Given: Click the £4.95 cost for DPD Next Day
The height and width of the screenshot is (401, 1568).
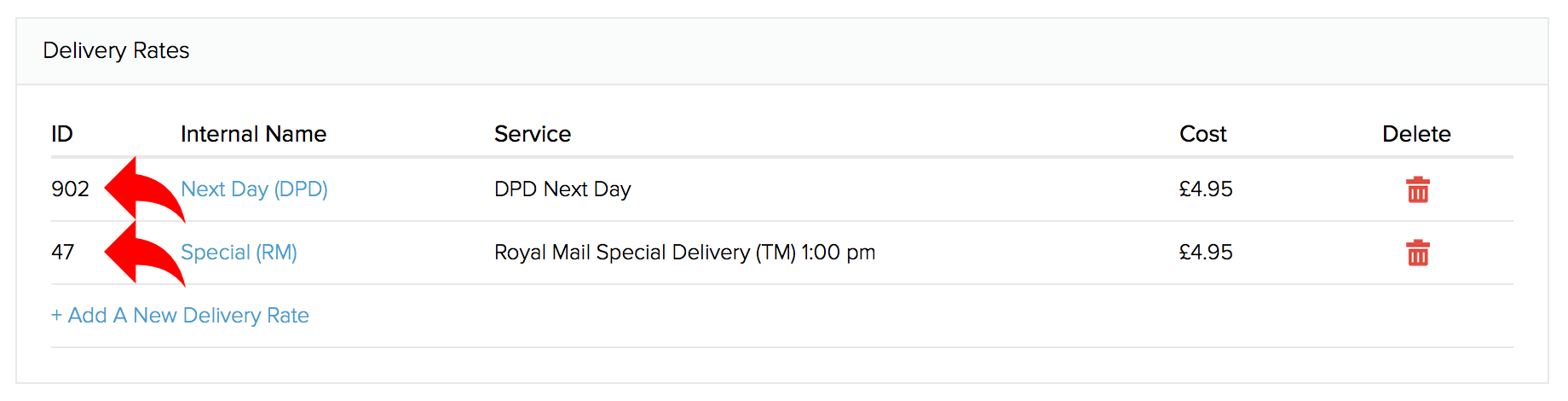Looking at the screenshot, I should pyautogui.click(x=1206, y=189).
